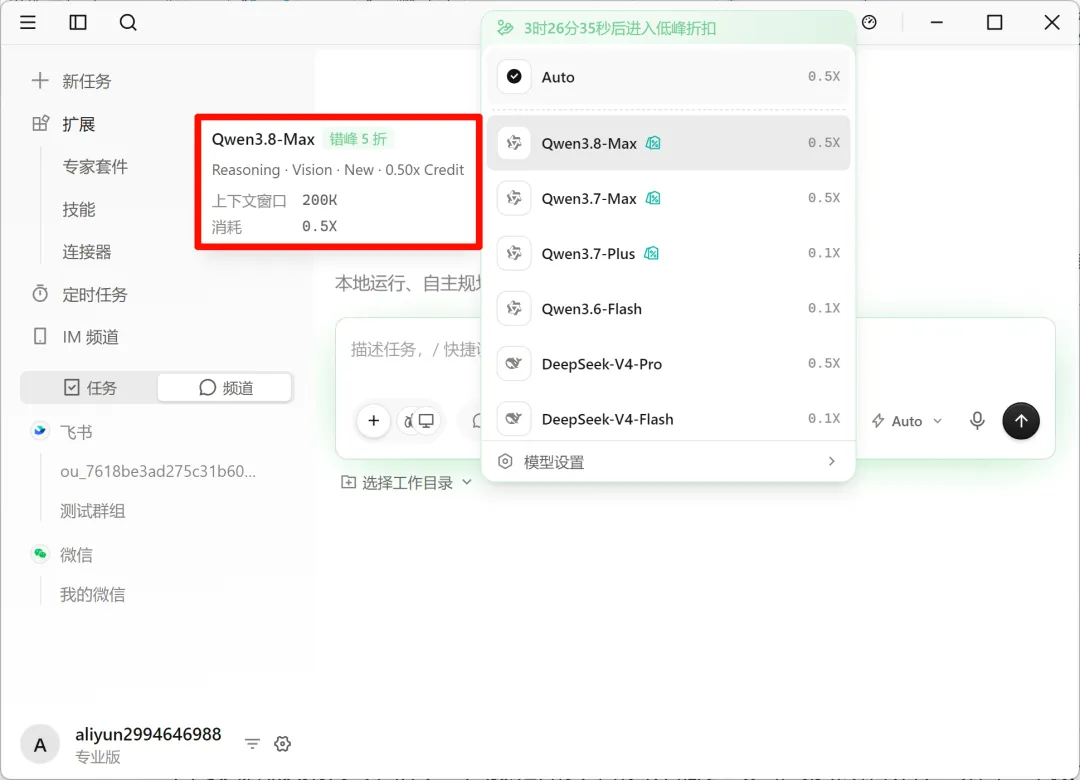Click the microphone voice input icon
The height and width of the screenshot is (780, 1080).
coord(977,421)
